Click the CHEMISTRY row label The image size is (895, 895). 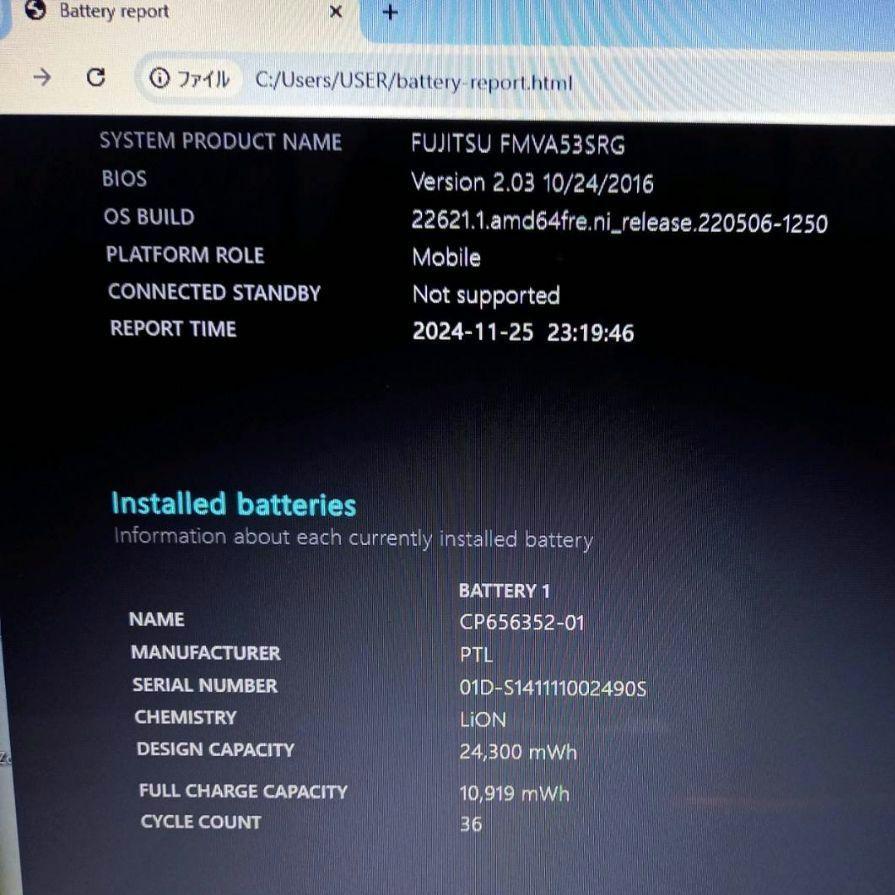tap(186, 717)
